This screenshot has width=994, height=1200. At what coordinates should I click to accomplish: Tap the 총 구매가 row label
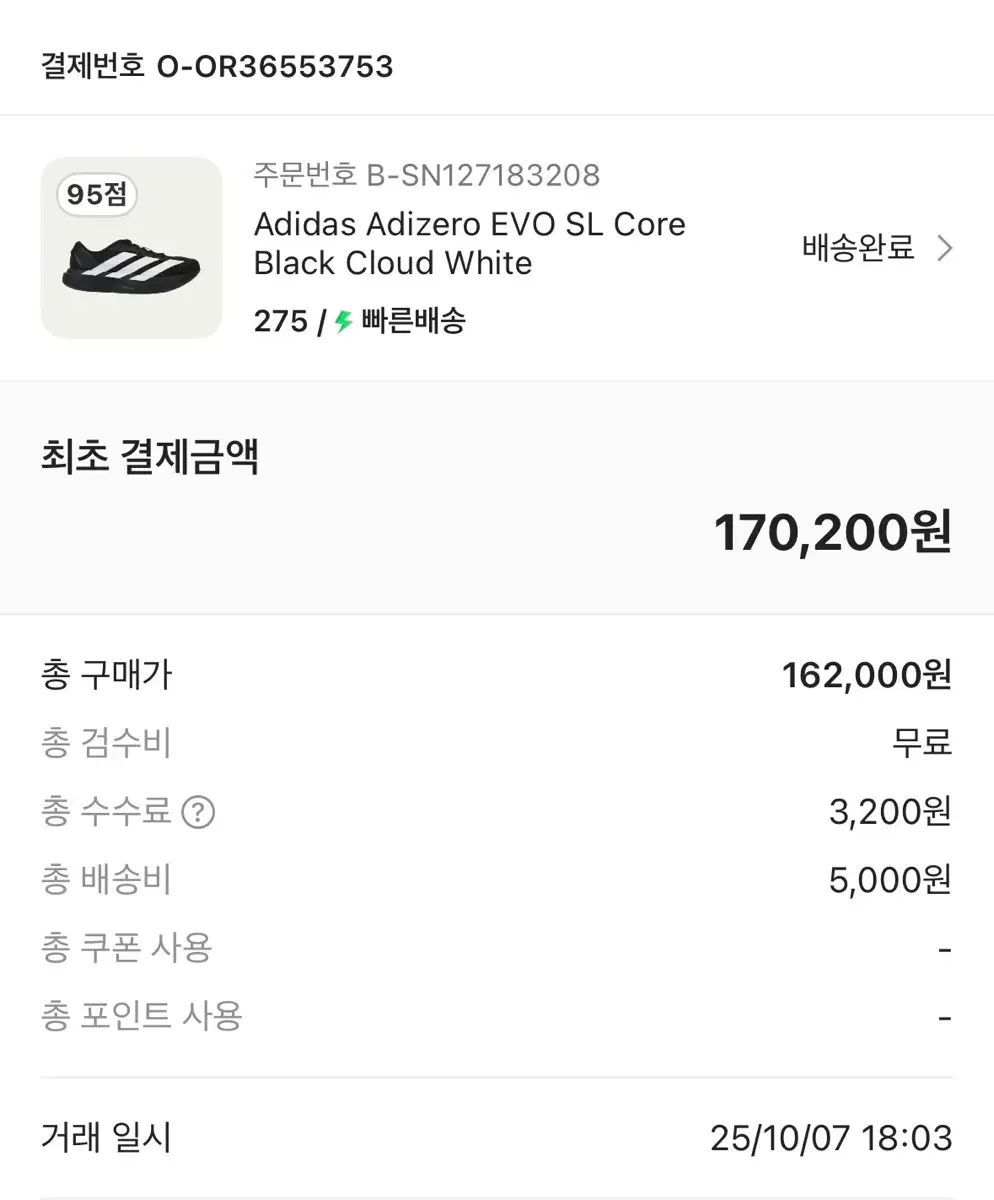[x=106, y=675]
